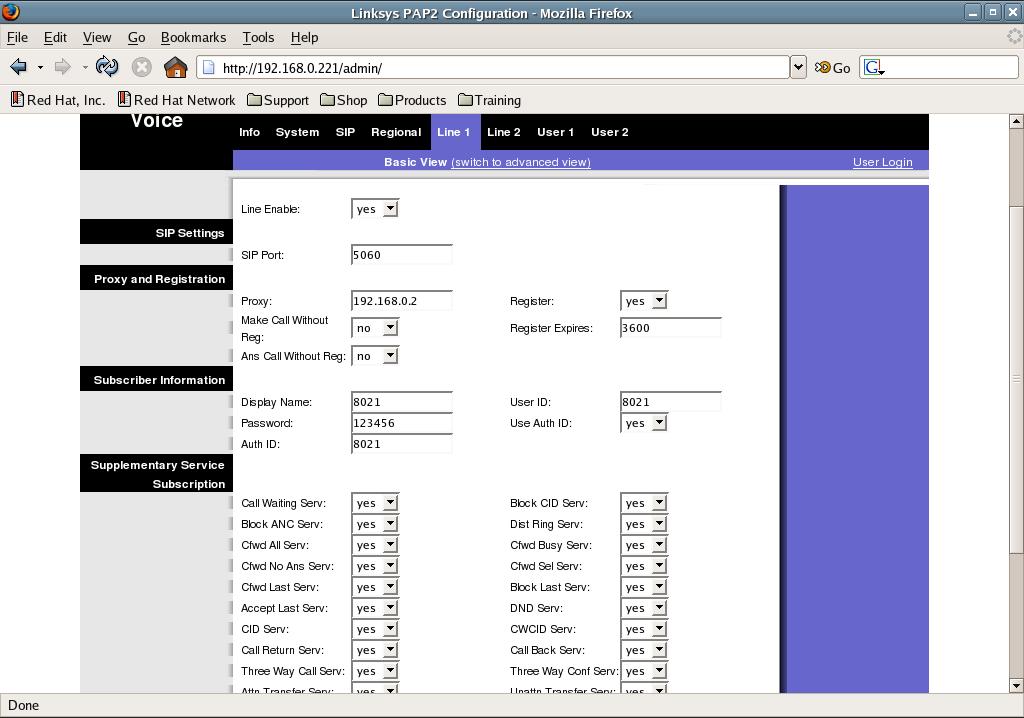Open the Line Enable dropdown
The width and height of the screenshot is (1024, 718).
(375, 209)
